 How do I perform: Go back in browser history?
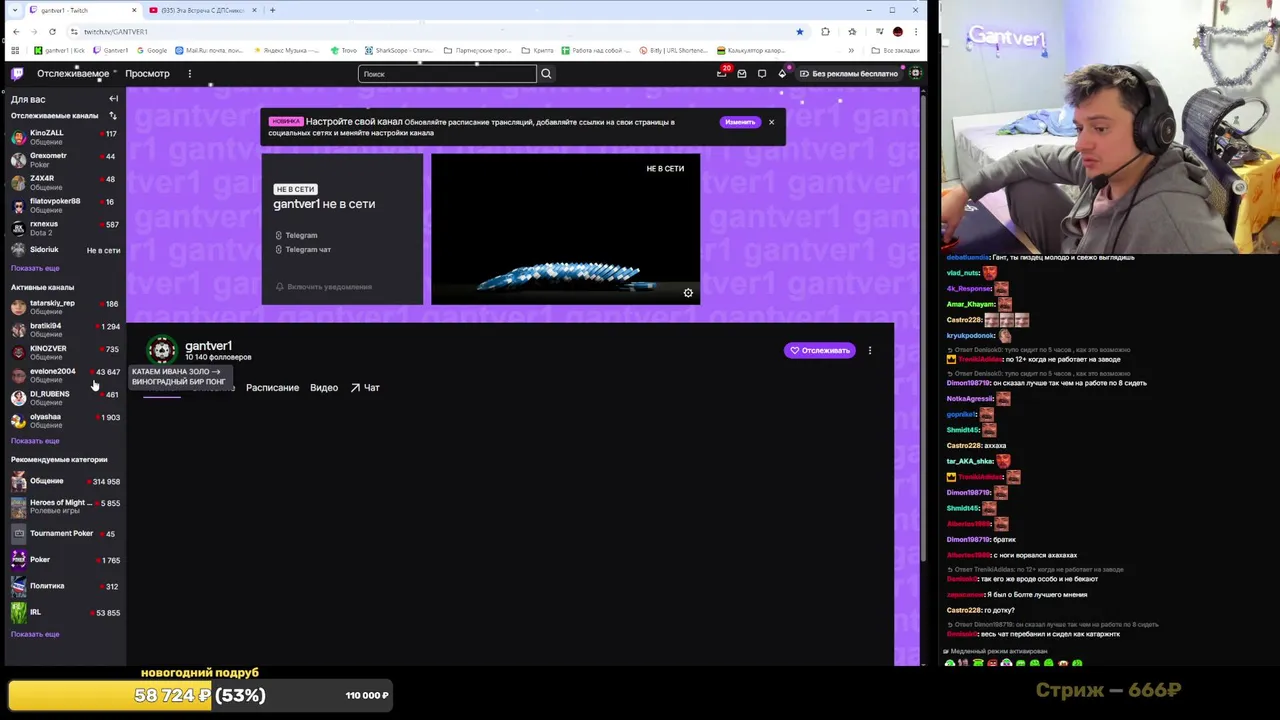tap(15, 31)
